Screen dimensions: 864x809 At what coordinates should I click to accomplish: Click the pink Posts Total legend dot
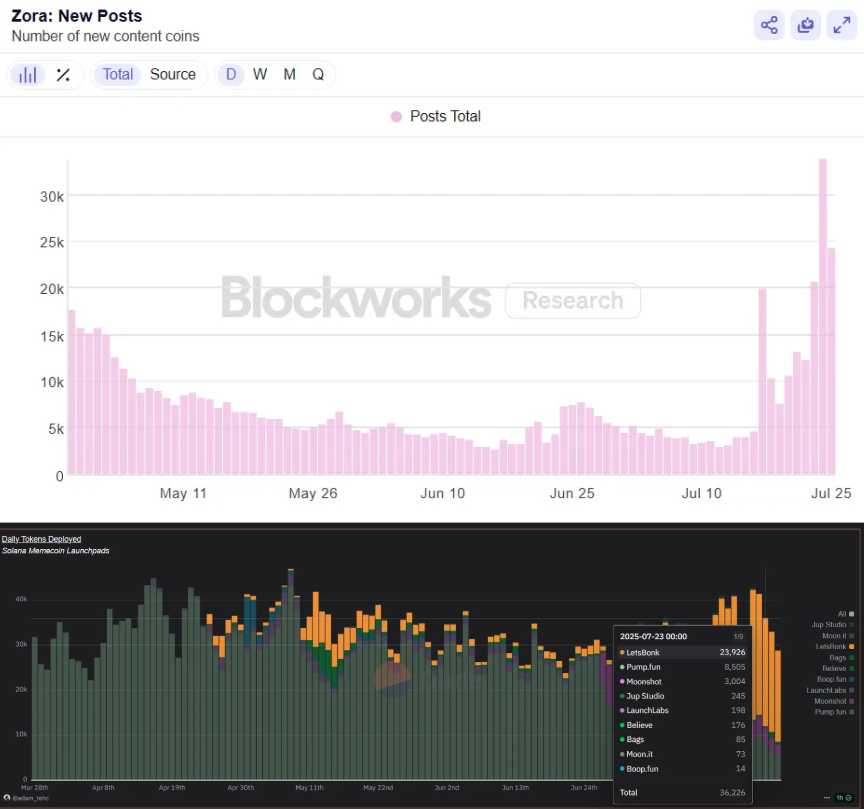pos(397,116)
